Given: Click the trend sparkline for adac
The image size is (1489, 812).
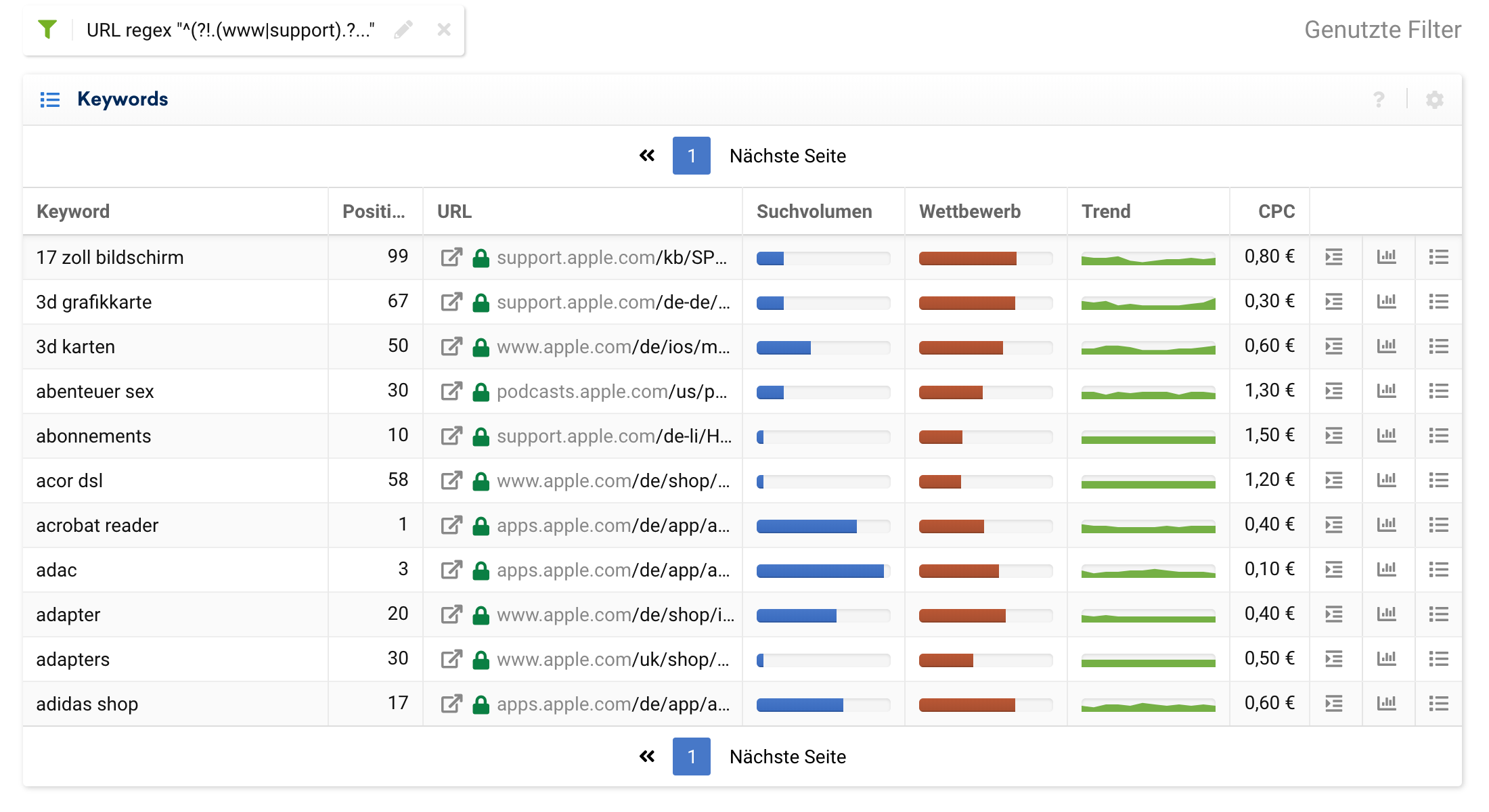Looking at the screenshot, I should (1149, 571).
